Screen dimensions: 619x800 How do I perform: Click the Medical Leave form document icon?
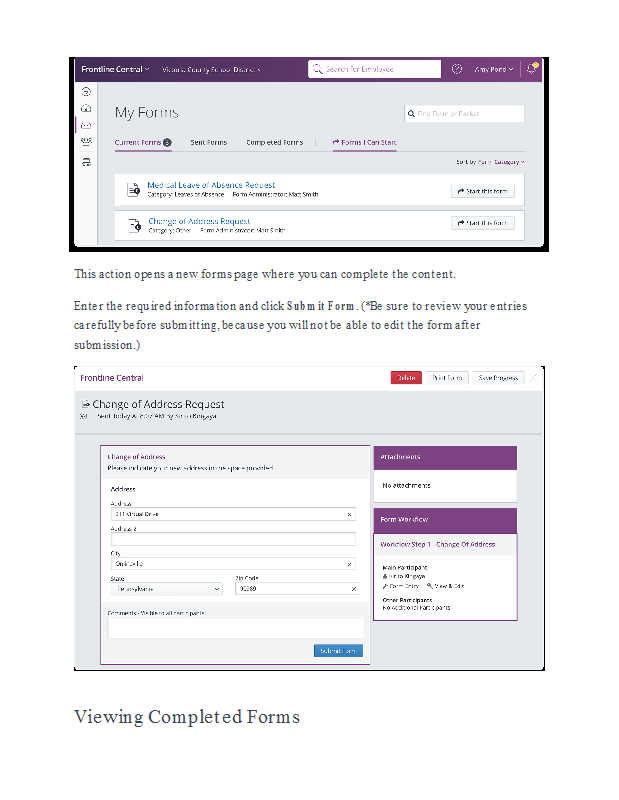point(134,190)
